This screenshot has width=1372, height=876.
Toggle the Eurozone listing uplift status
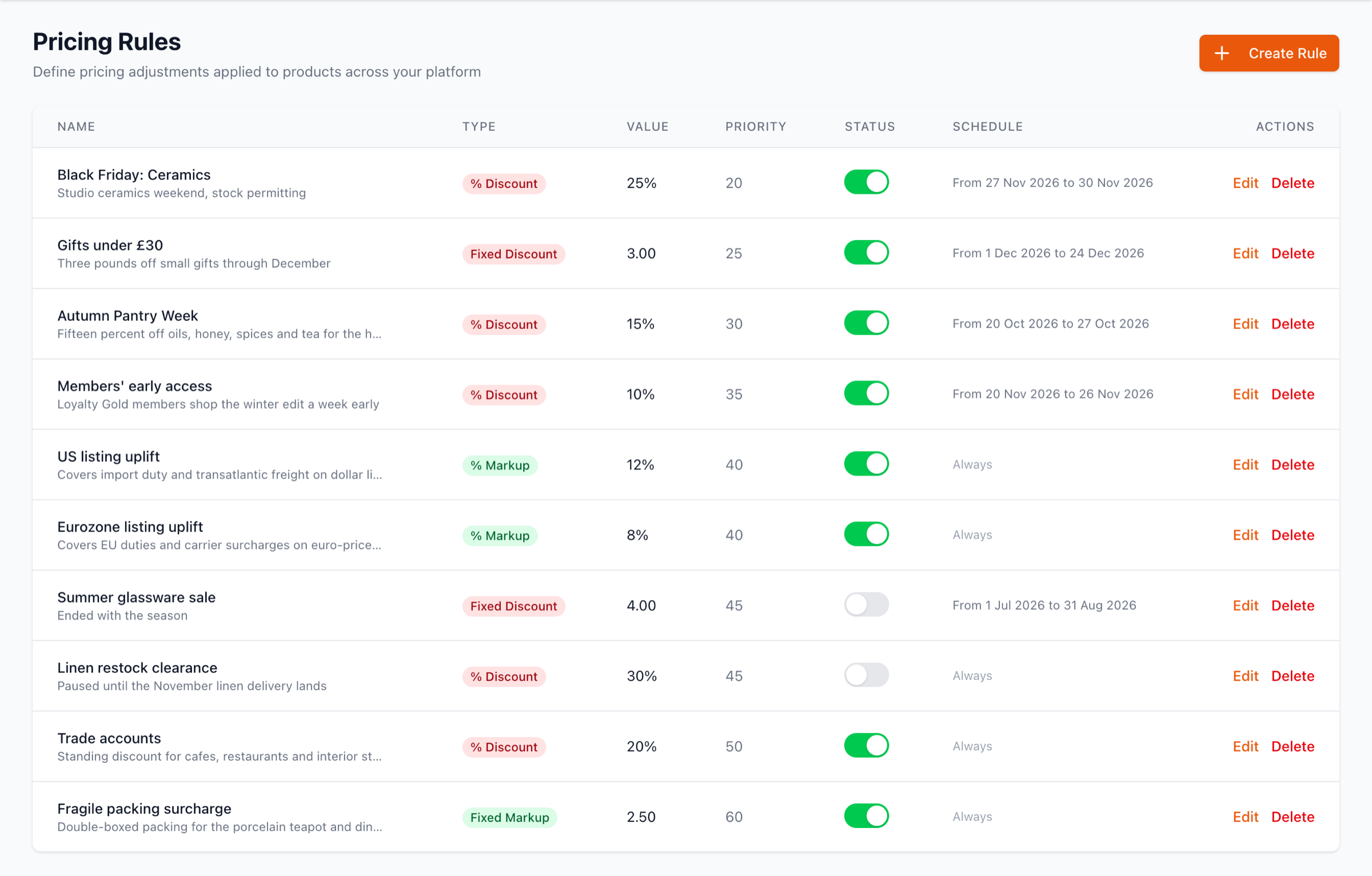coord(866,534)
